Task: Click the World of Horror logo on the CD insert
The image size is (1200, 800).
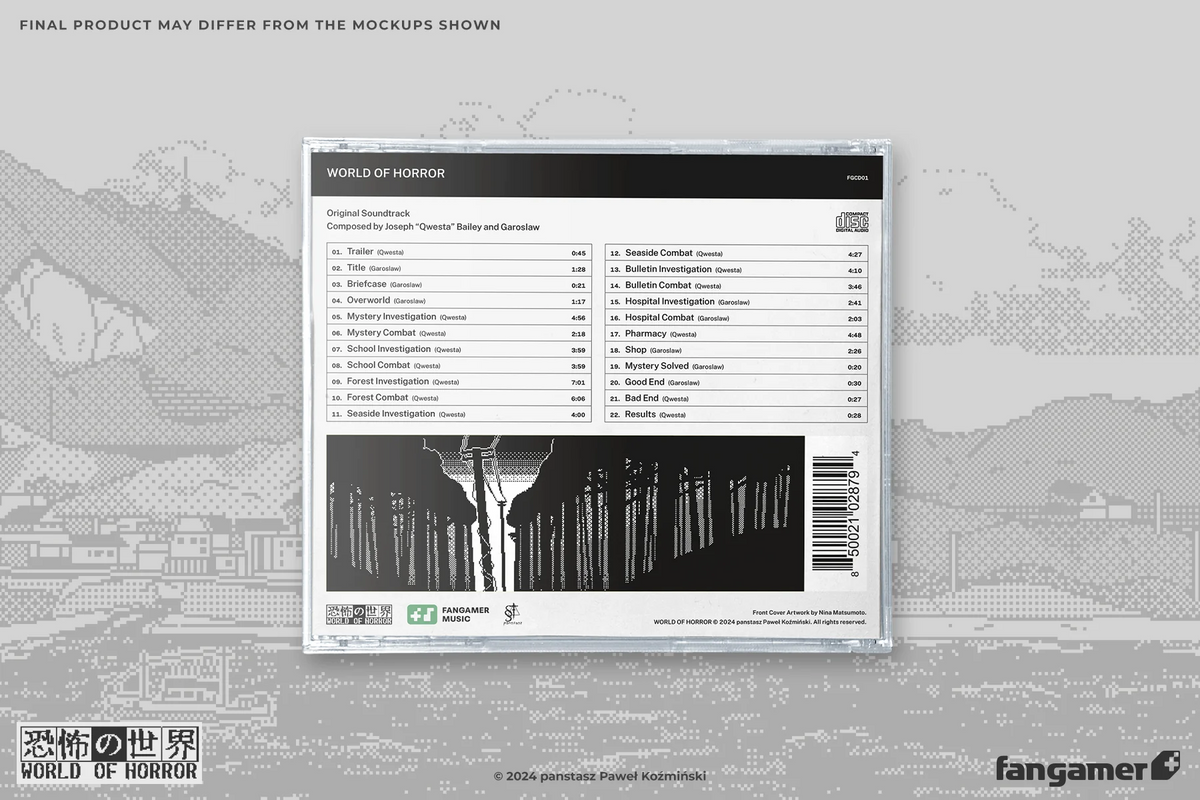Action: point(359,614)
